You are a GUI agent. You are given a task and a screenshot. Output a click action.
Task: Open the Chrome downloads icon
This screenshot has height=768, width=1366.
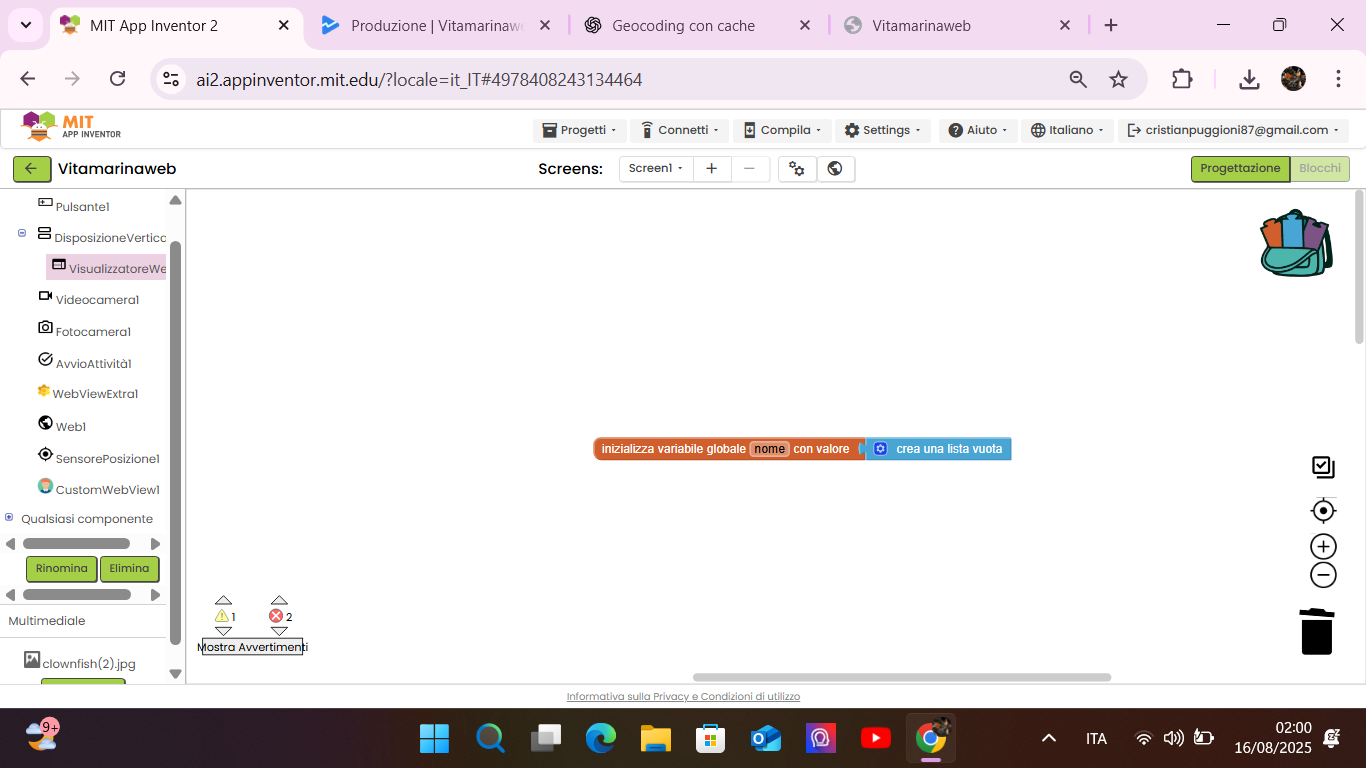coord(1249,79)
